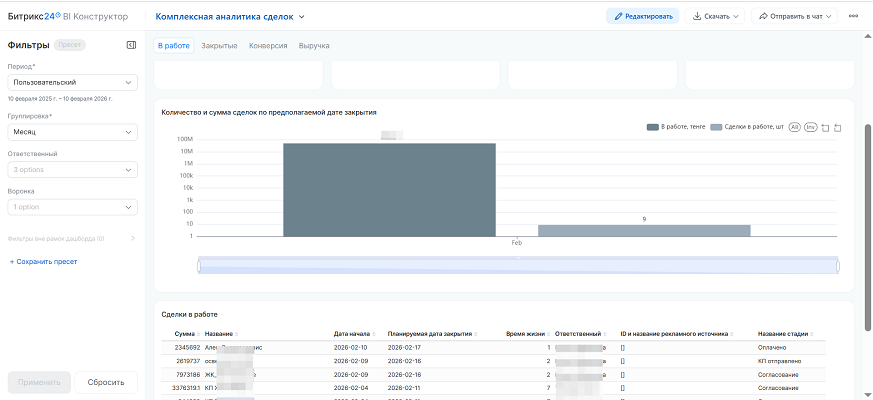Screen dimensions: 873x400
Task: Click the chart zoom reset icon
Action: [x=838, y=127]
